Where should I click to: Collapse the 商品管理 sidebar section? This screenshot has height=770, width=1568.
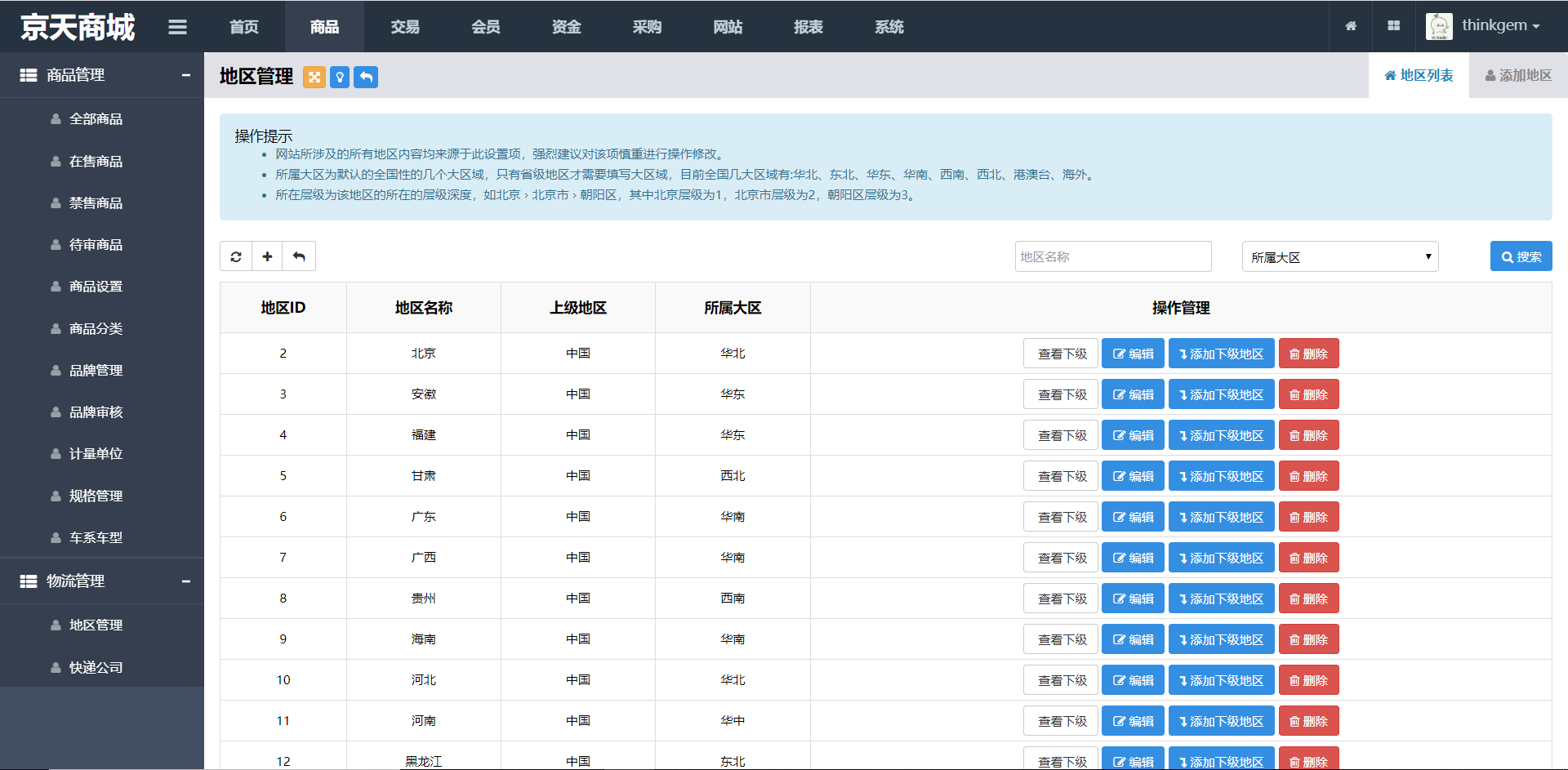click(x=186, y=75)
